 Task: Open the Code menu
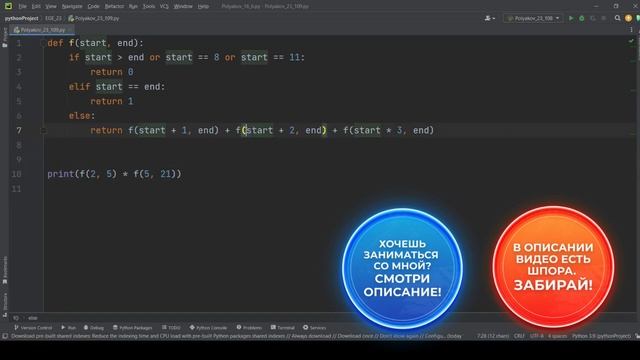pos(93,6)
